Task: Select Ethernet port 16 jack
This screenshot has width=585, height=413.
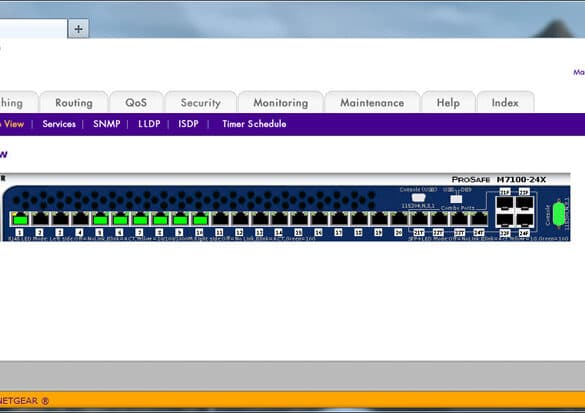Action: (x=319, y=219)
